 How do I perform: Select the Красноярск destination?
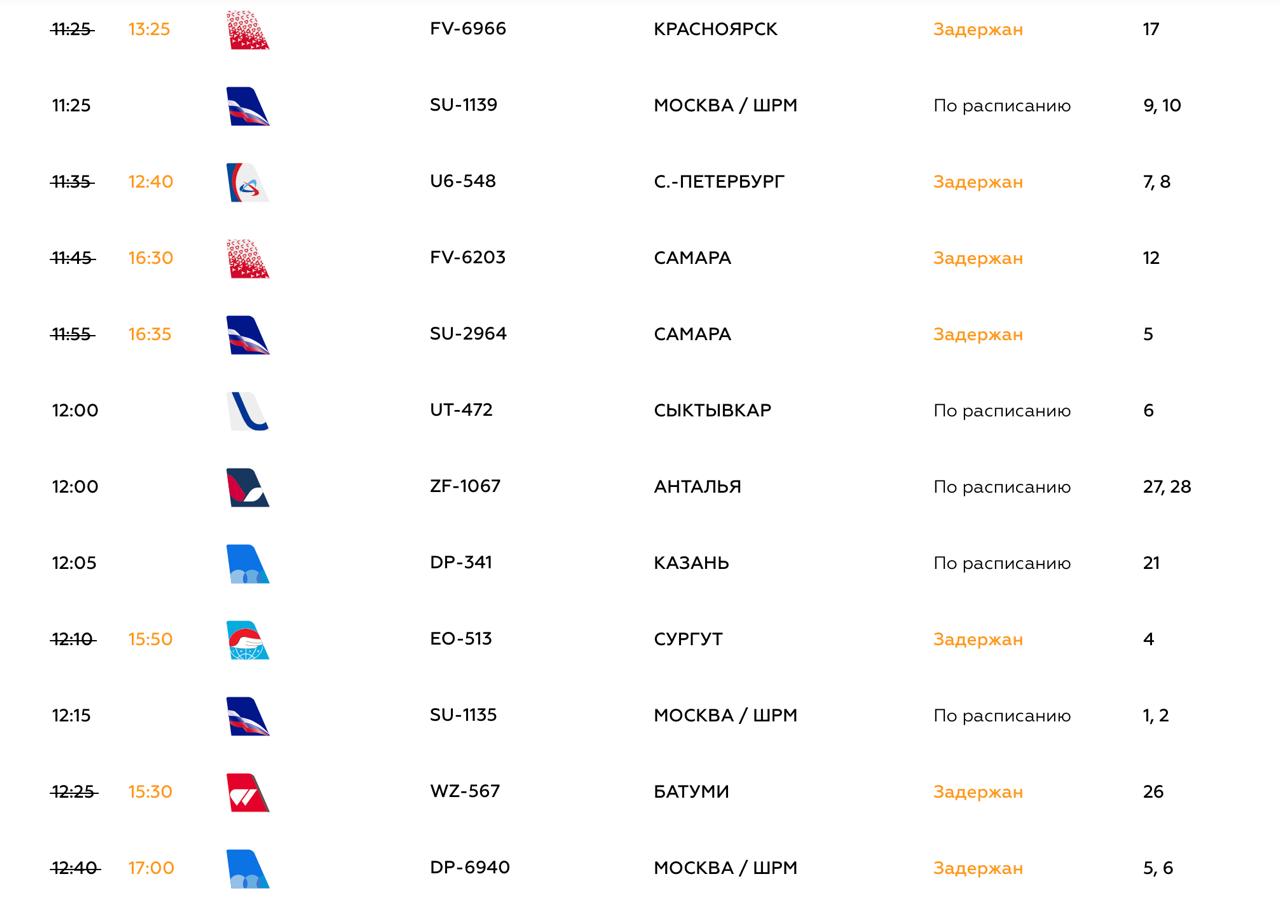(x=715, y=29)
